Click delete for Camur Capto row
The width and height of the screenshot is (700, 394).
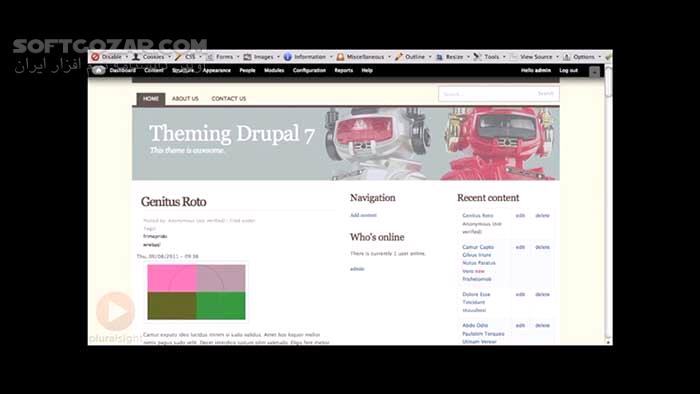click(542, 247)
